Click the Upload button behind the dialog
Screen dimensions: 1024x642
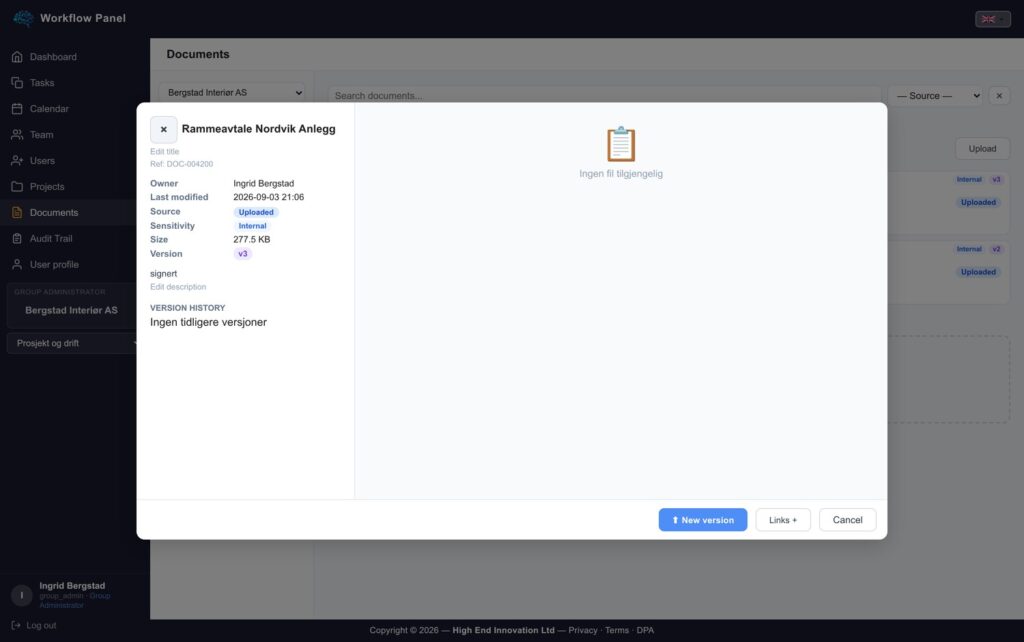pos(982,149)
